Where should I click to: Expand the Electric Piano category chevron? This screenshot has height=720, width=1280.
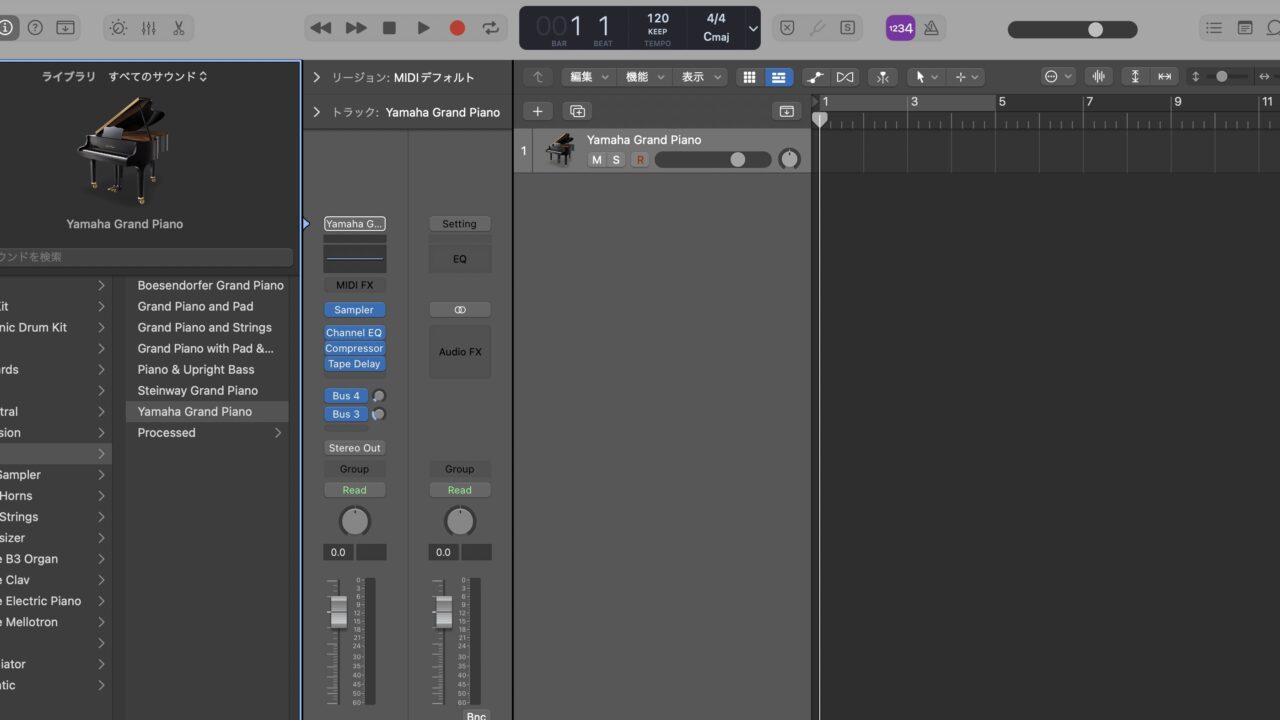point(101,601)
